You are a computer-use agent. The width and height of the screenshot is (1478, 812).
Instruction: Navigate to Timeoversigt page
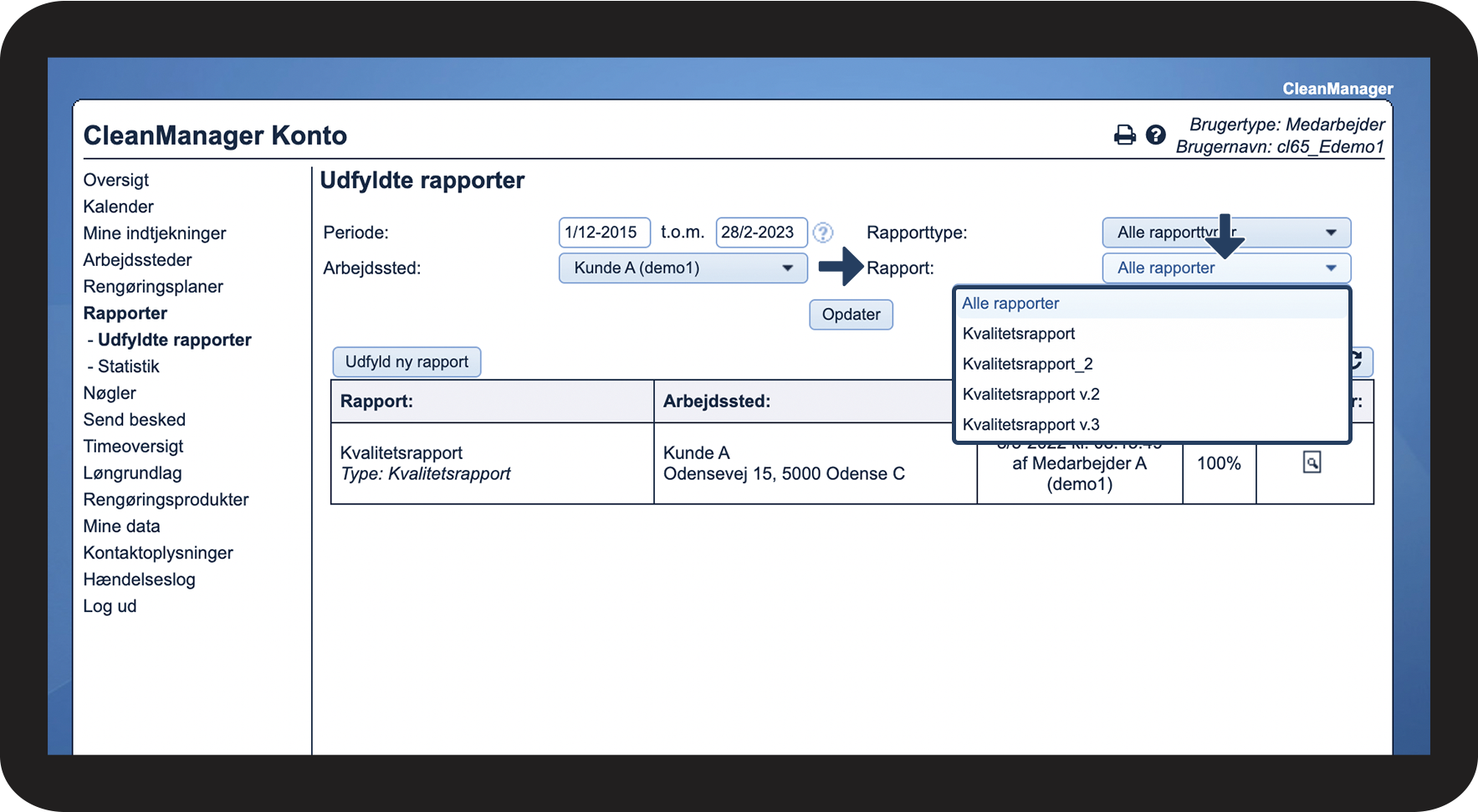click(x=133, y=447)
